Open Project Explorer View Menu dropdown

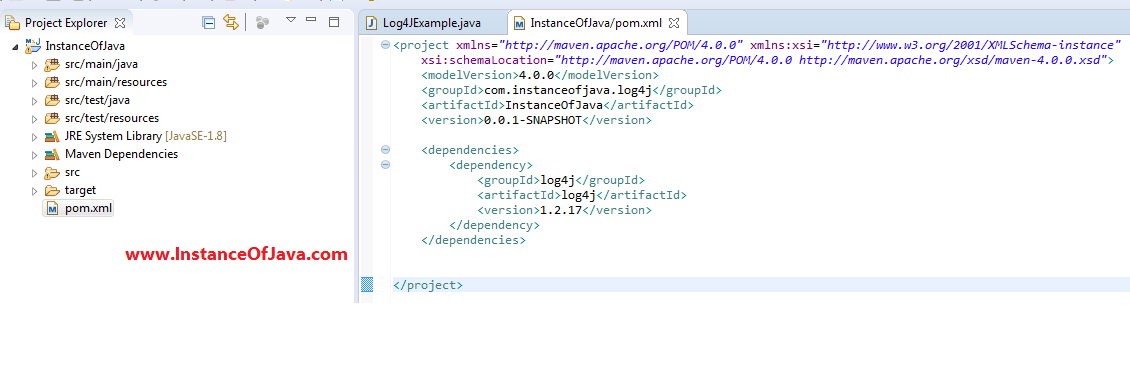[x=290, y=20]
